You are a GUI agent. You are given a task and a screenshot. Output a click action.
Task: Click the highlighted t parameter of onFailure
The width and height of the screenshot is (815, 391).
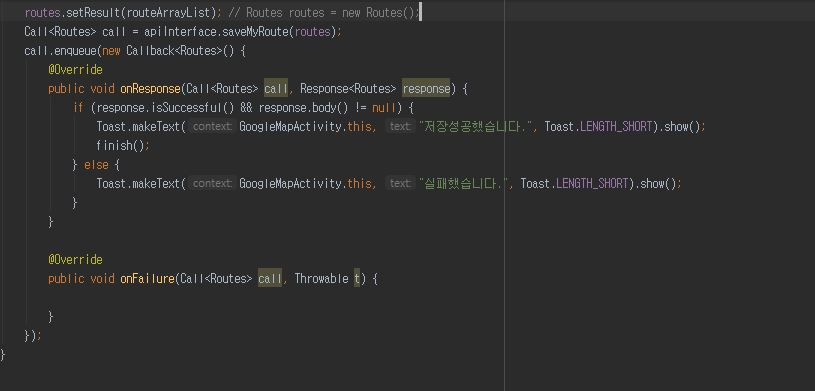click(357, 279)
